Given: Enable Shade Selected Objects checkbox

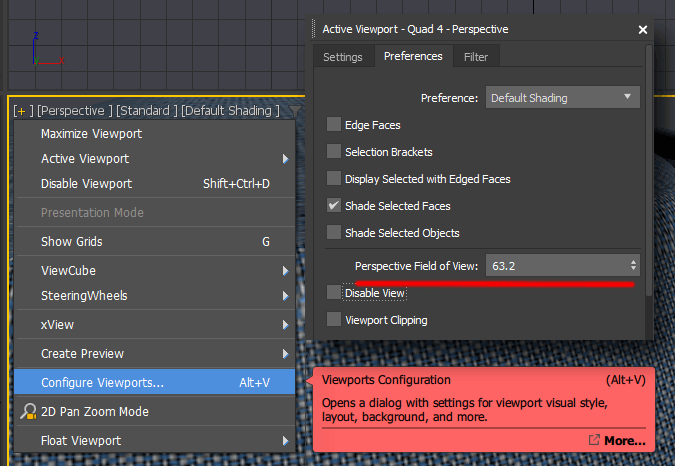Looking at the screenshot, I should [334, 232].
